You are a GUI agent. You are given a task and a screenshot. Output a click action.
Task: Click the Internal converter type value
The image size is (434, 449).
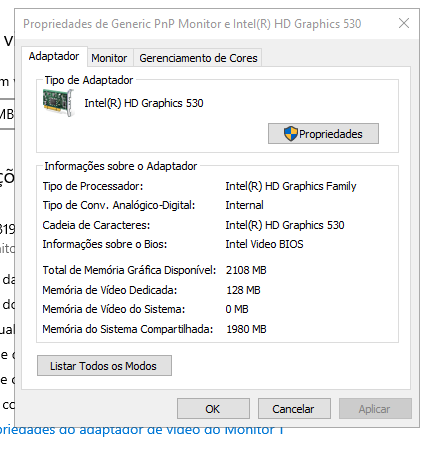click(244, 205)
